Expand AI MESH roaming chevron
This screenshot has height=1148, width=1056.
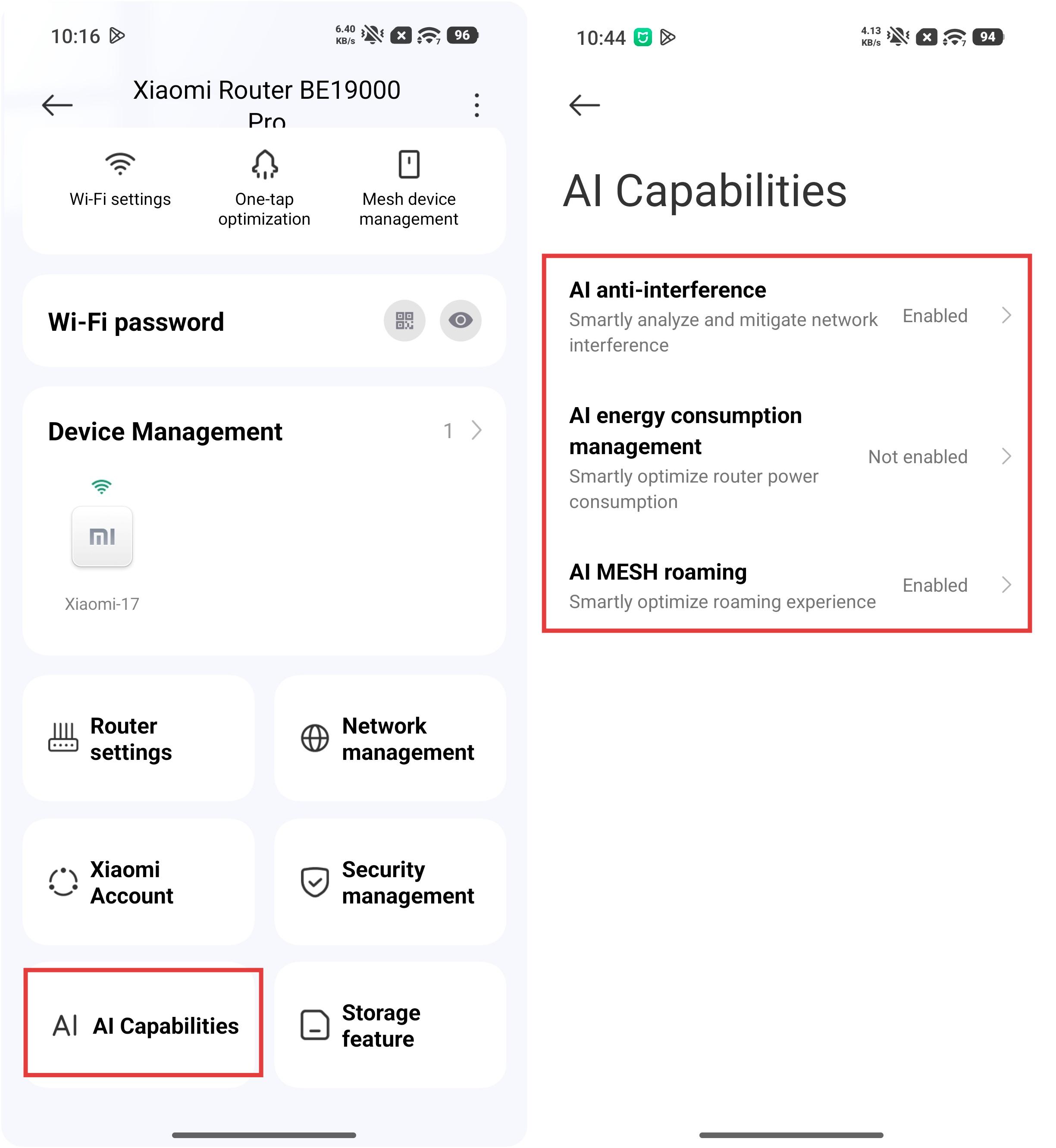coord(1006,585)
